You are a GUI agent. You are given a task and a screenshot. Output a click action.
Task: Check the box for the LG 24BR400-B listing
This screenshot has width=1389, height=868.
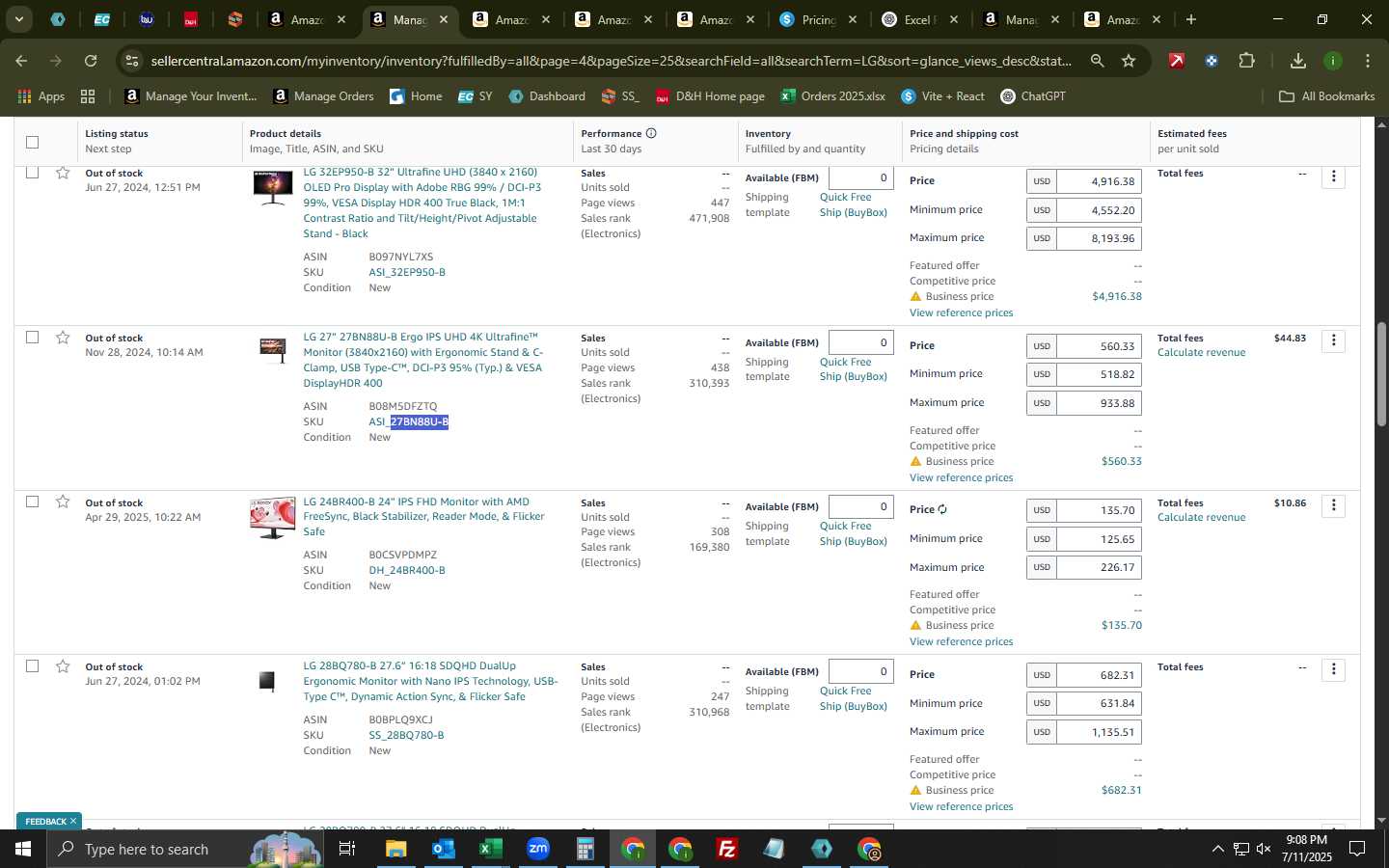(32, 502)
